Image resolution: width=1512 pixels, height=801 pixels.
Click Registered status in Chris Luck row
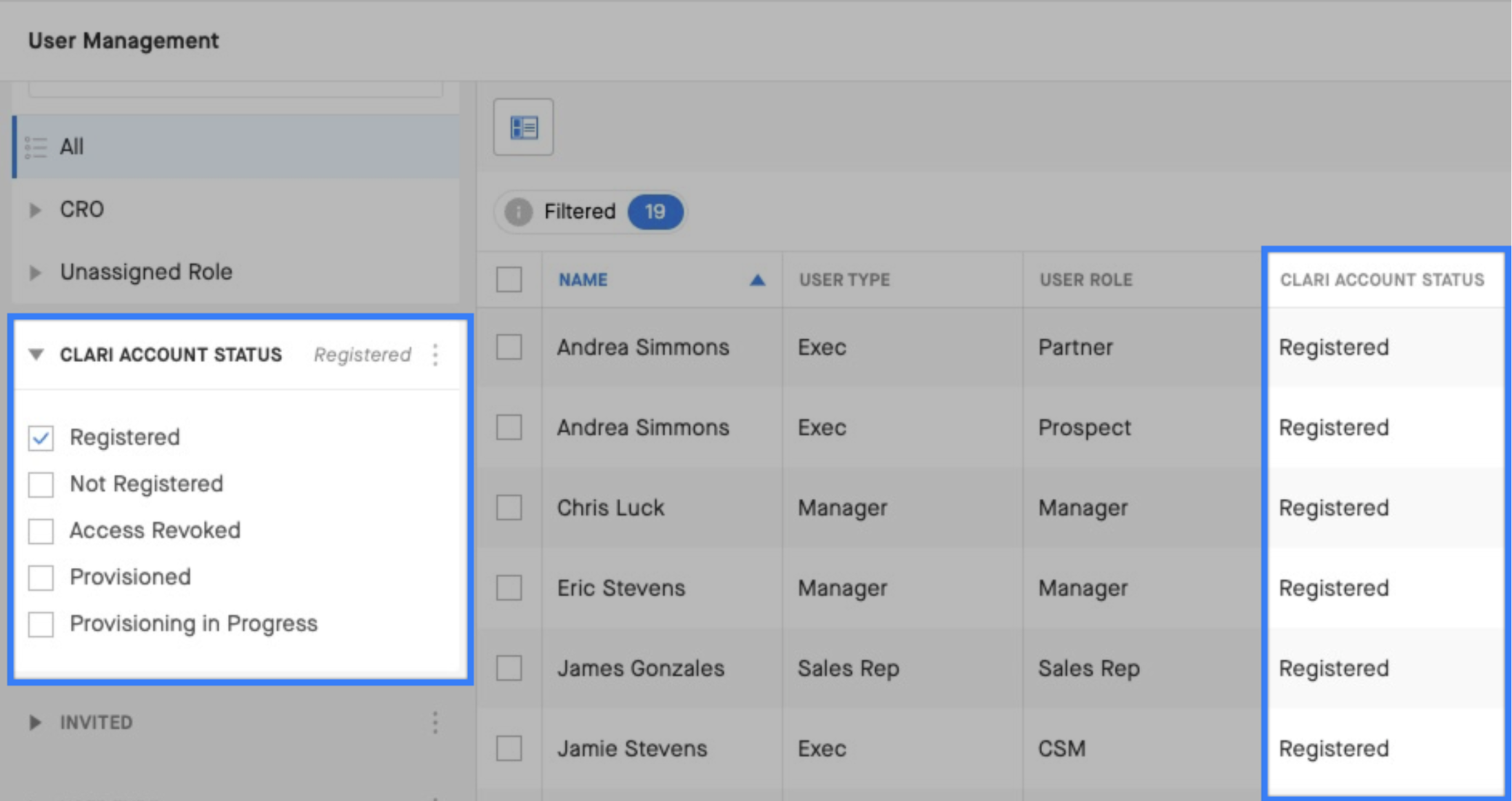tap(1334, 508)
